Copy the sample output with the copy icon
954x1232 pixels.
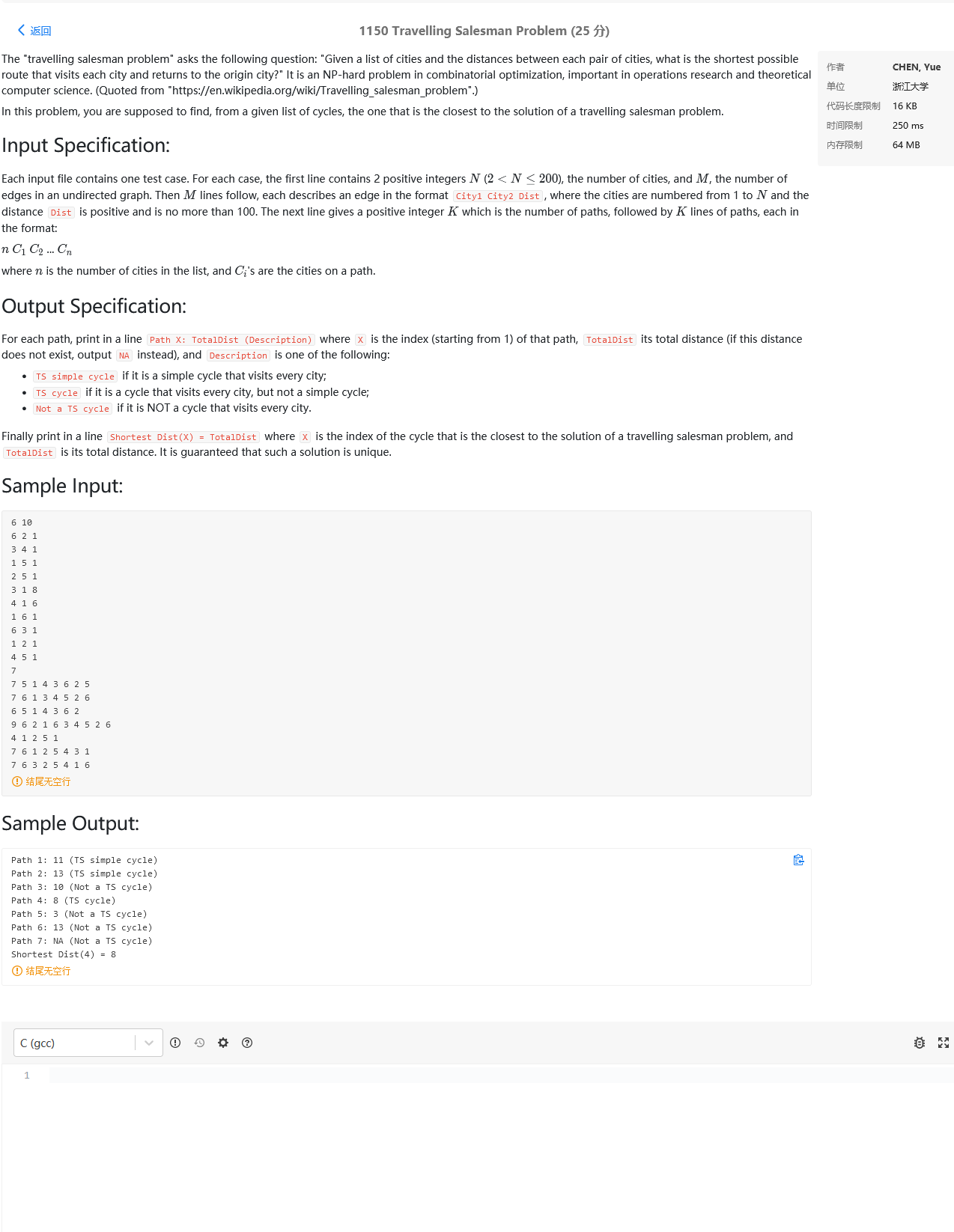click(798, 860)
